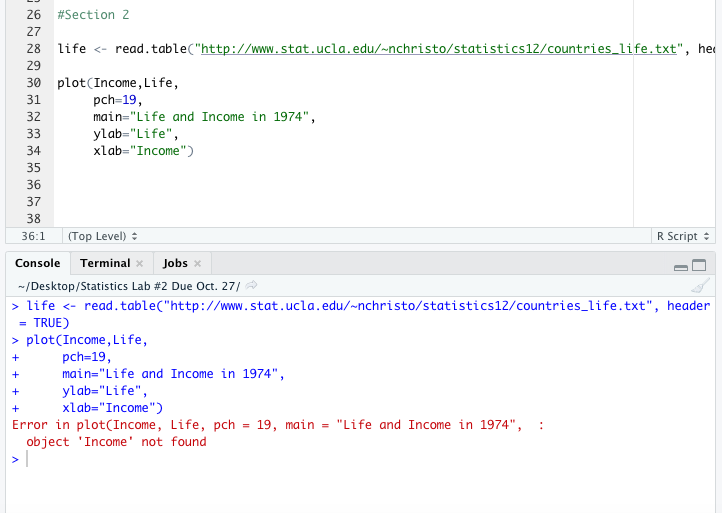Open the (Top Level) scope dropdown

coord(101,236)
